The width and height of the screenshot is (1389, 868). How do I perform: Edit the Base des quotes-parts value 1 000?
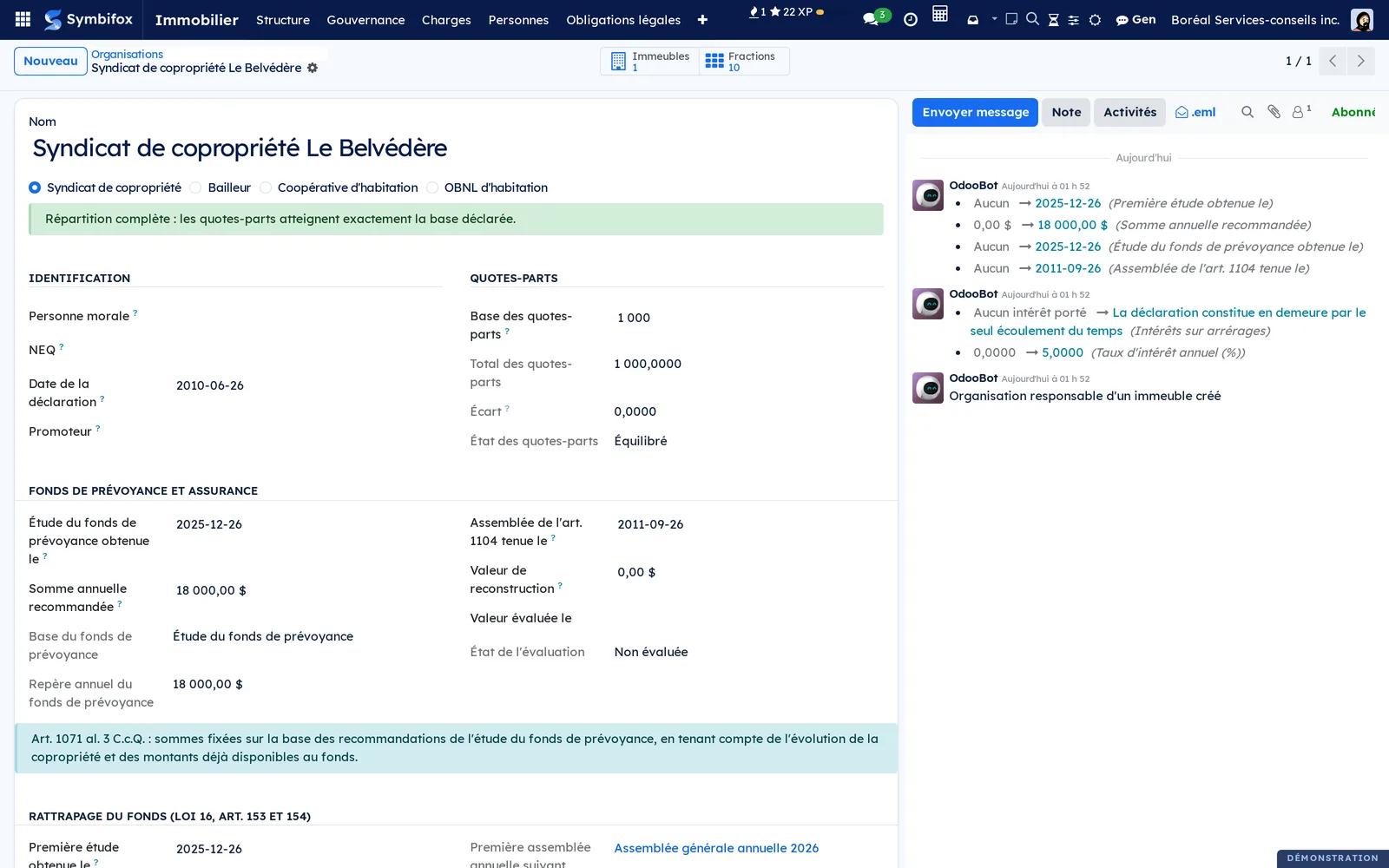click(x=748, y=318)
